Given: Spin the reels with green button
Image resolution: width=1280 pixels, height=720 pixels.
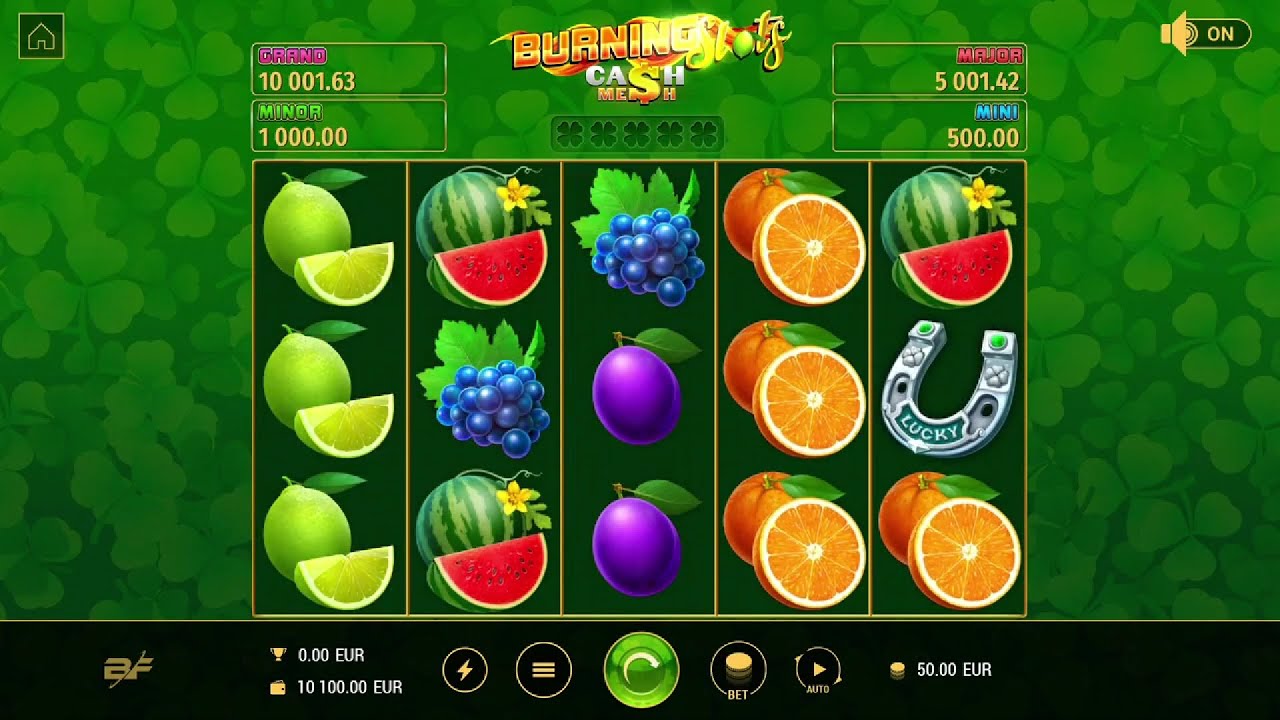Looking at the screenshot, I should point(641,670).
